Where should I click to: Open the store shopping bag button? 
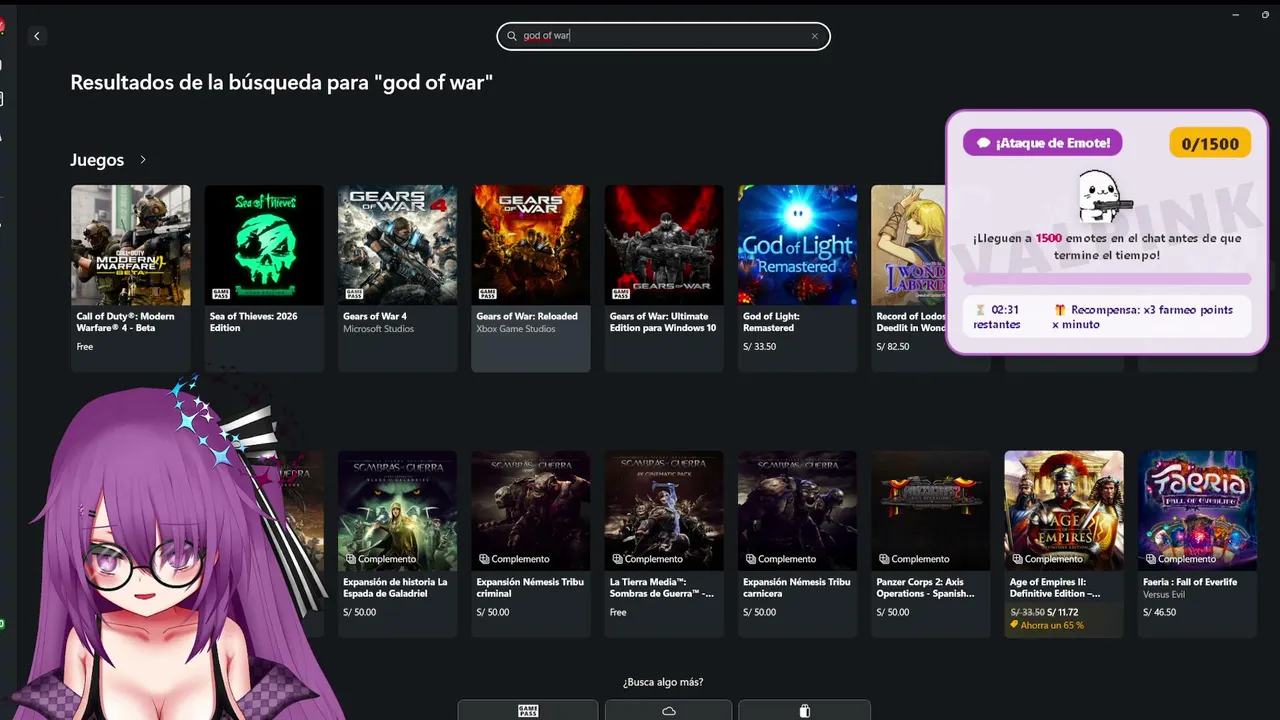(804, 711)
